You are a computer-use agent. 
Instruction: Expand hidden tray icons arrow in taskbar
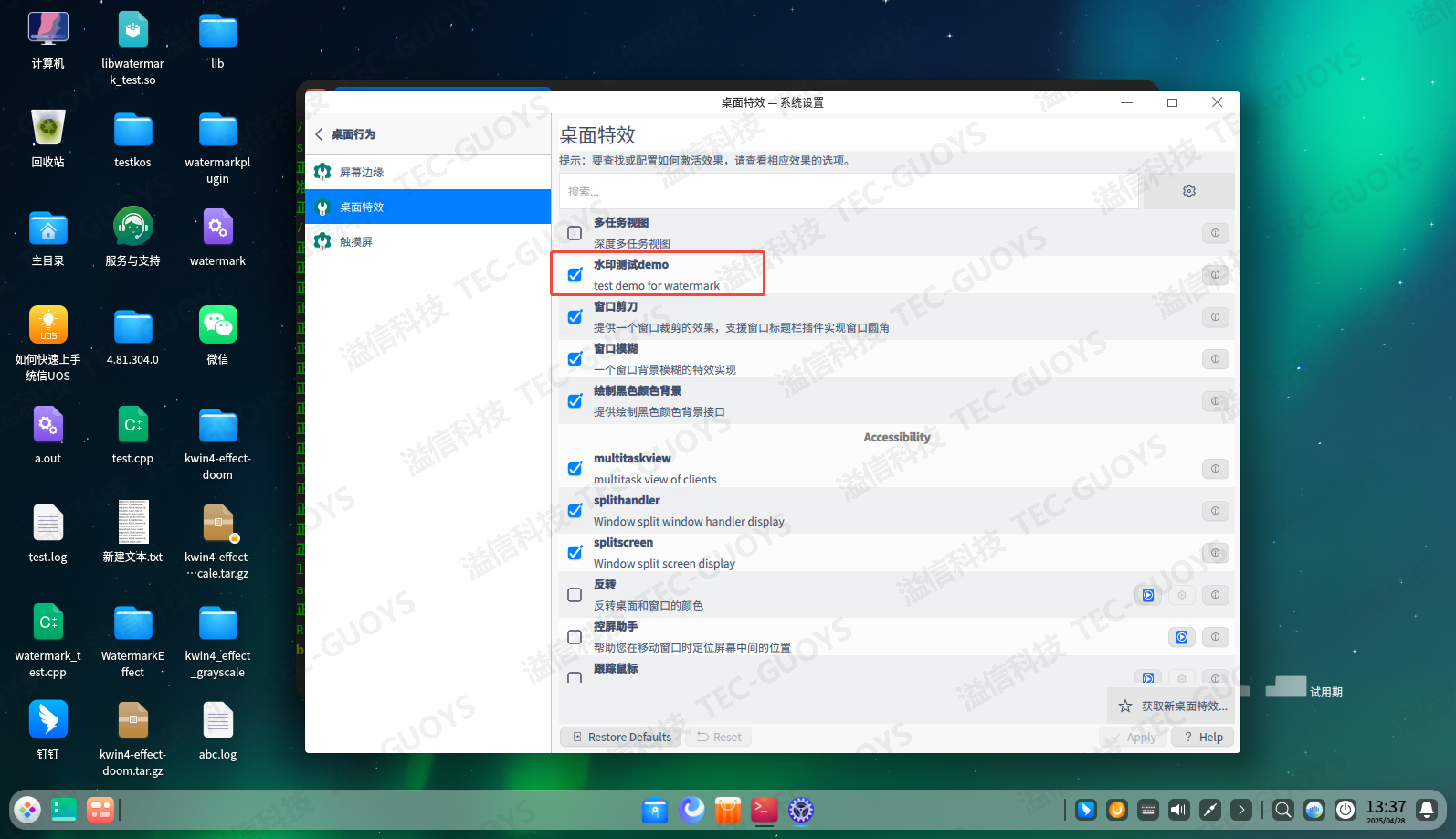1241,810
